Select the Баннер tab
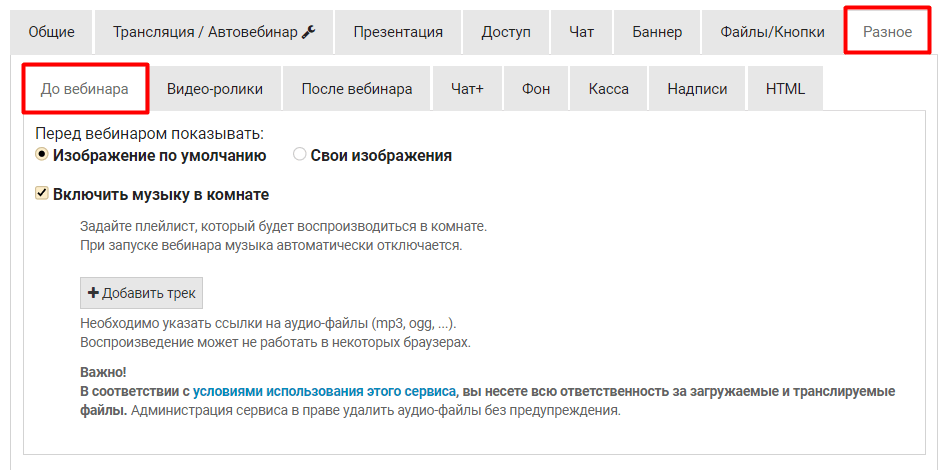 pyautogui.click(x=657, y=32)
